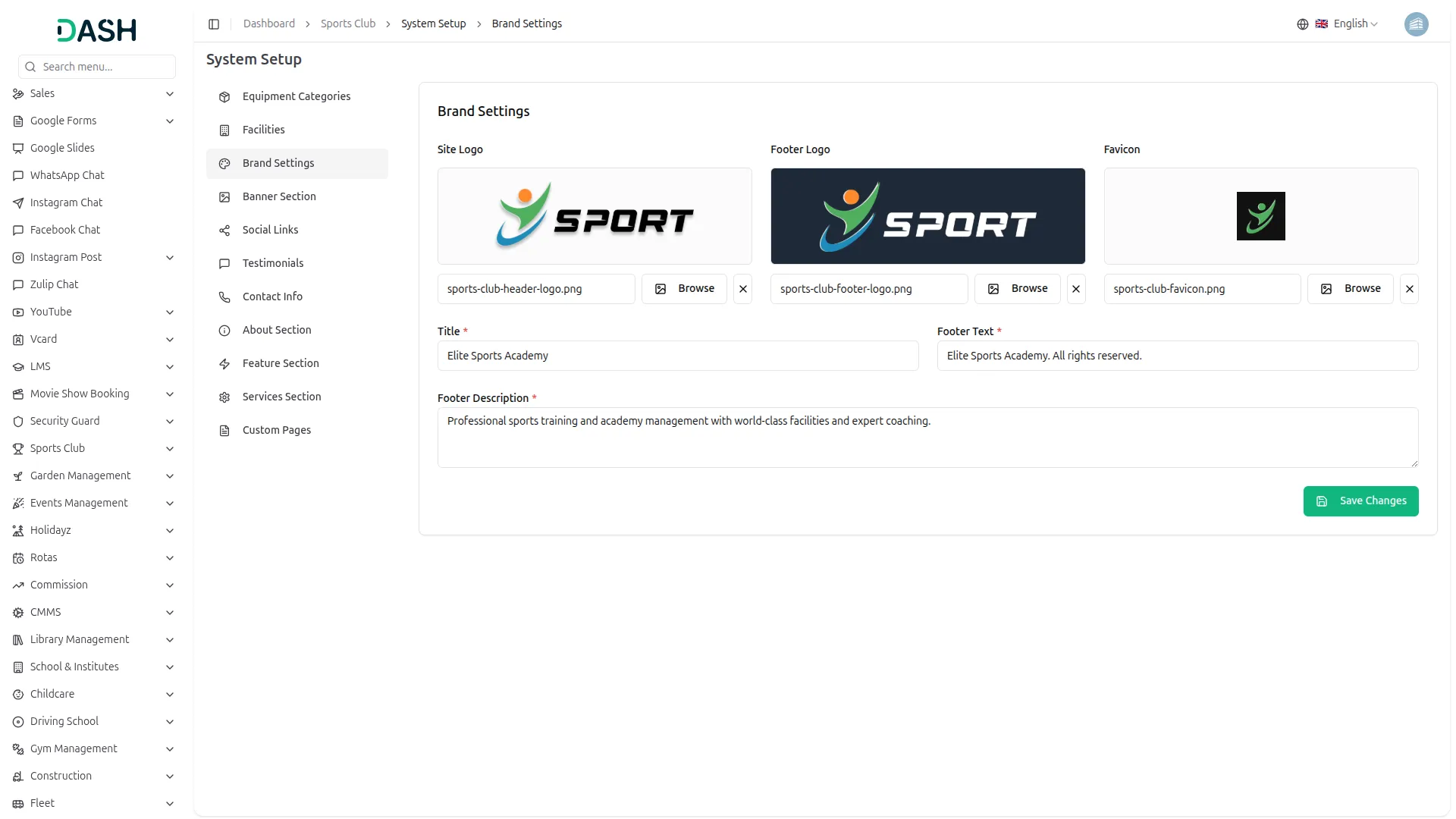Select the Social Links icon
Screen dimensions: 1456x819
point(224,230)
